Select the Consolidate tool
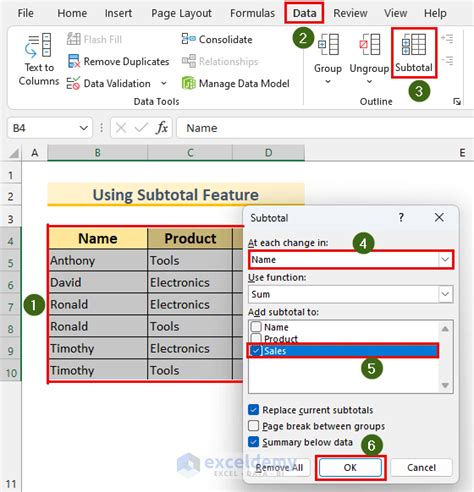 217,39
